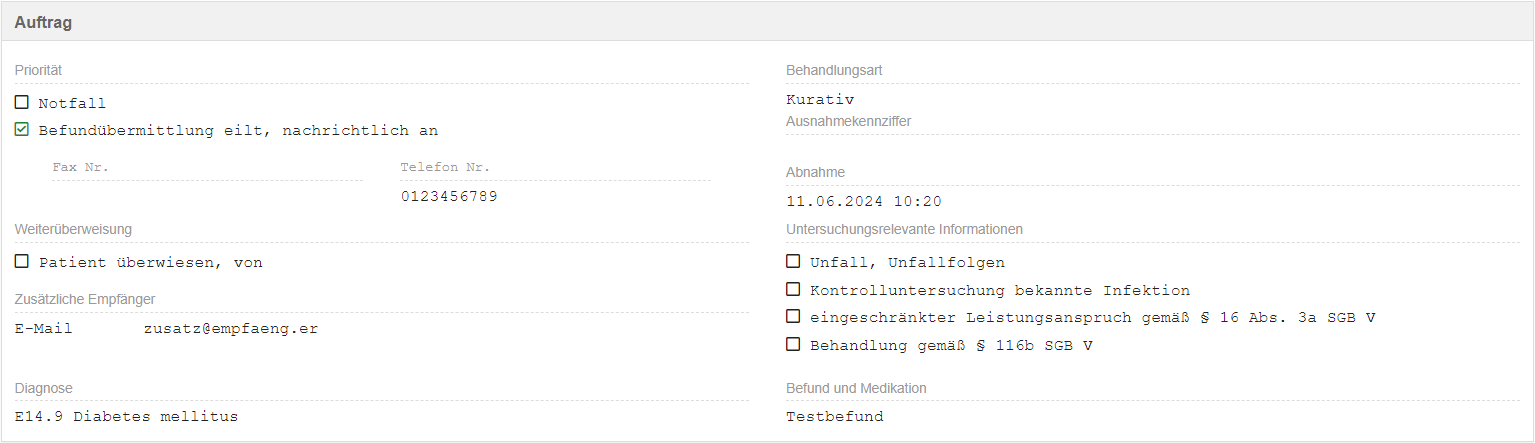Toggle eingeschränkter Leistungsanspruch § 16 checkbox
This screenshot has height=443, width=1535.
pyautogui.click(x=793, y=316)
